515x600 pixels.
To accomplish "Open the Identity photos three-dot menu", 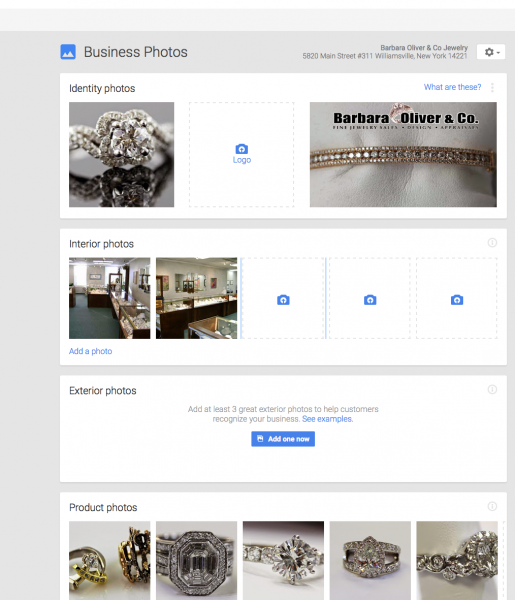I will tap(492, 88).
